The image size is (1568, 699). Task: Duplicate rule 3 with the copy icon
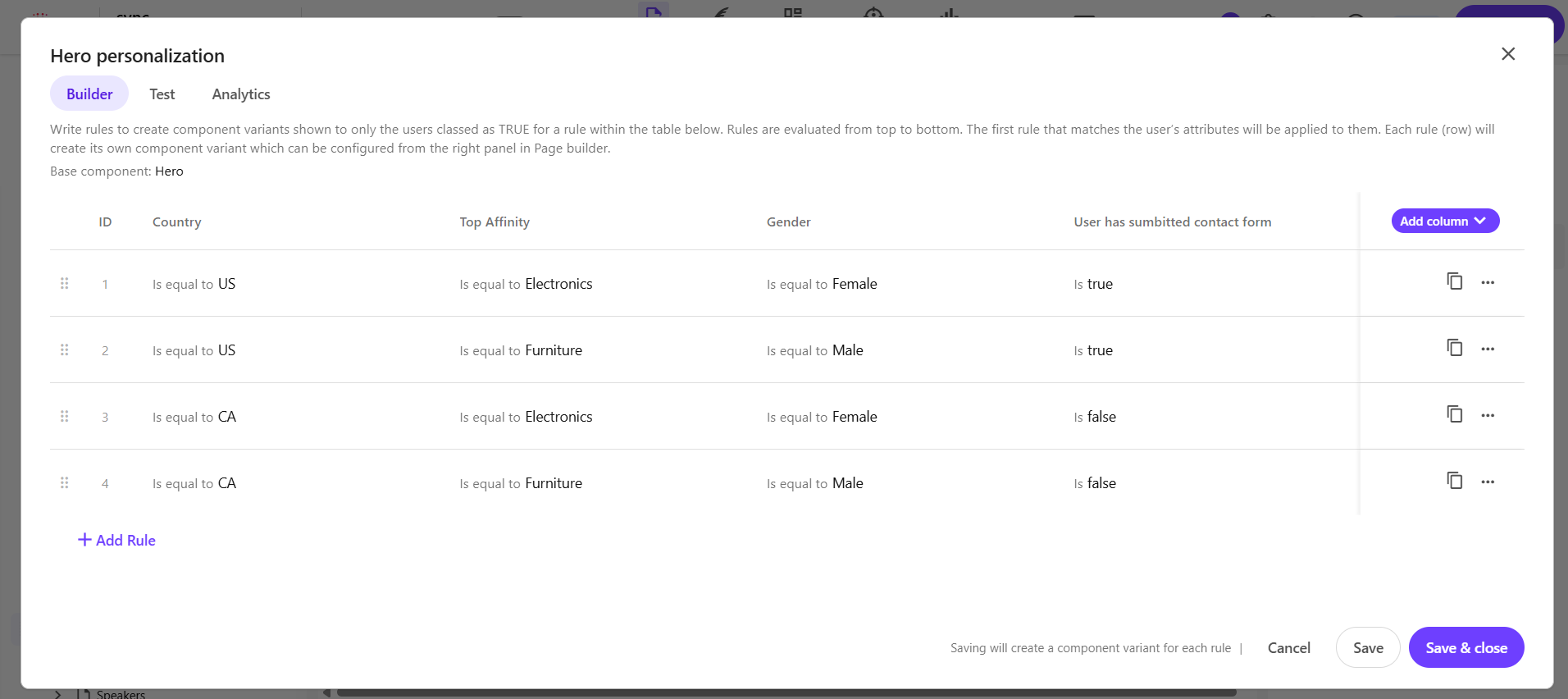[x=1454, y=414]
